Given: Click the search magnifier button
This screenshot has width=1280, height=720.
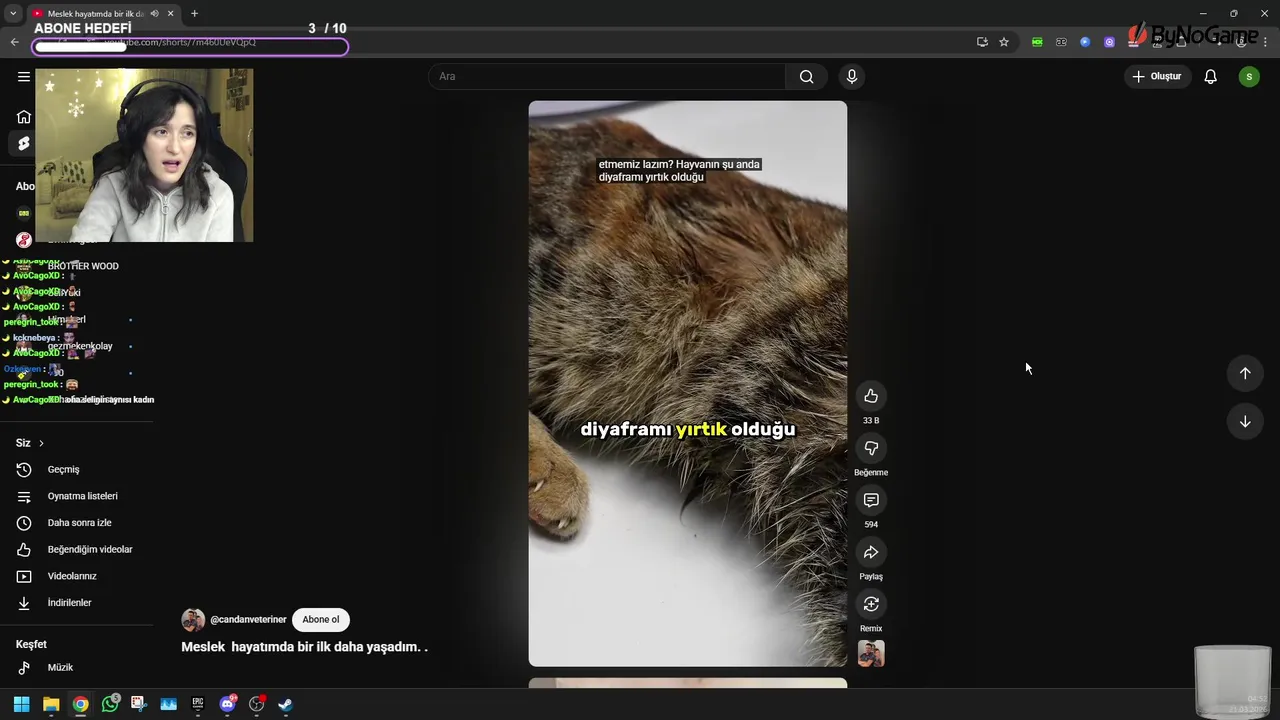Looking at the screenshot, I should point(806,77).
